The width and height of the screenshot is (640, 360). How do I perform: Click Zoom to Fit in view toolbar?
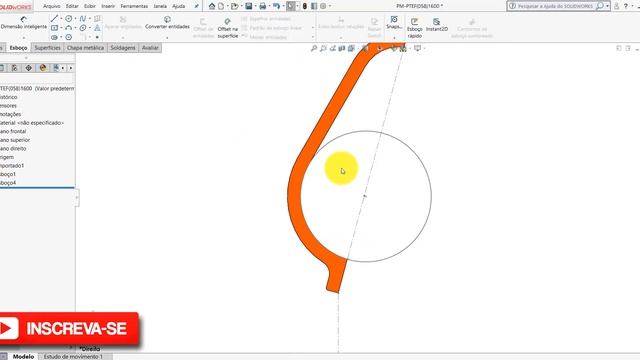point(314,49)
